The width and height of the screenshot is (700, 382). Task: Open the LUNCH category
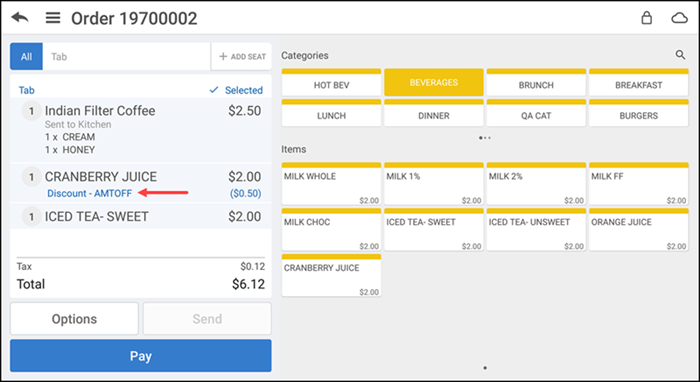[x=331, y=113]
